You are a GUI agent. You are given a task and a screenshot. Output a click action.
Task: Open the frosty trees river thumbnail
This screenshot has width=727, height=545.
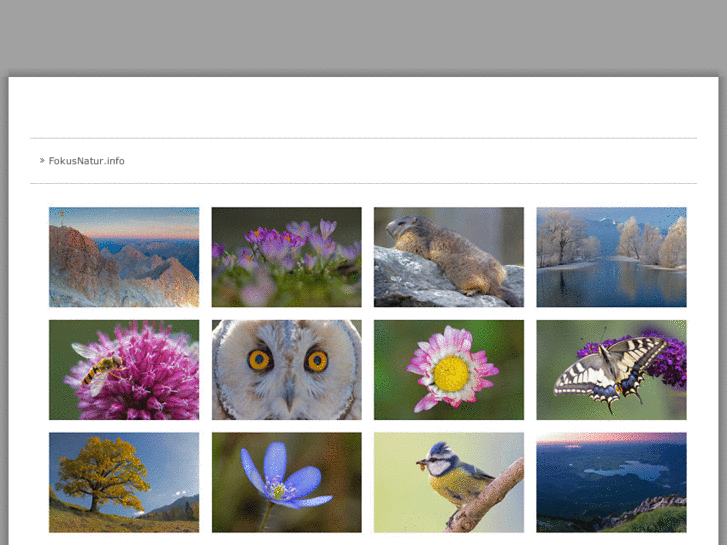coord(612,257)
